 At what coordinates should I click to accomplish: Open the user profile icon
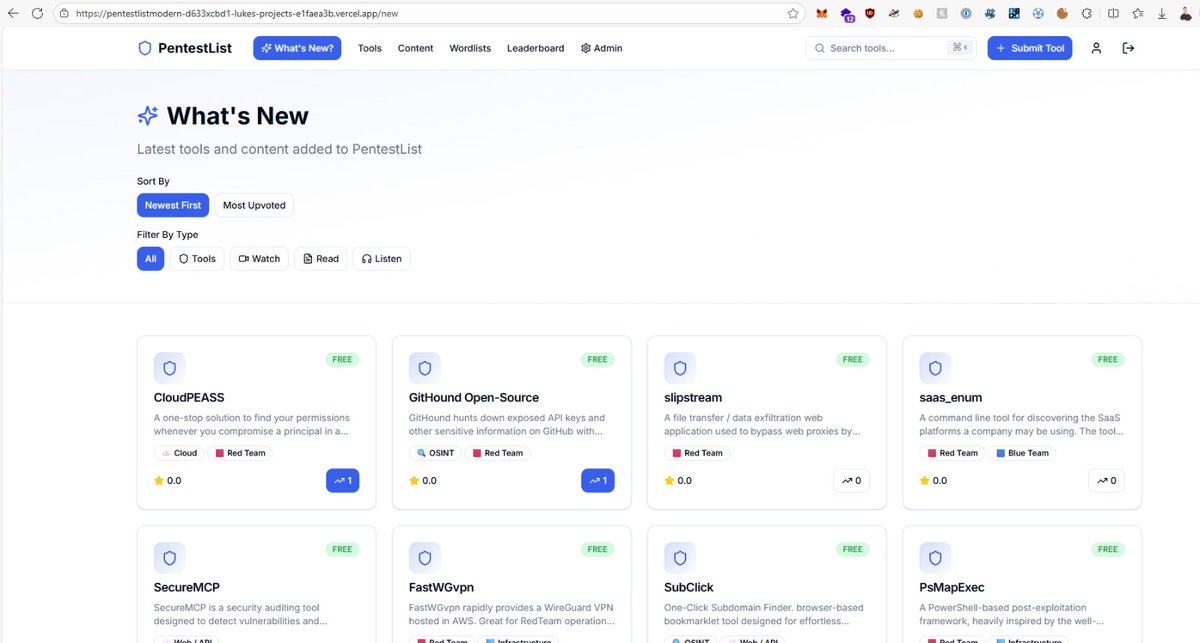[x=1096, y=48]
